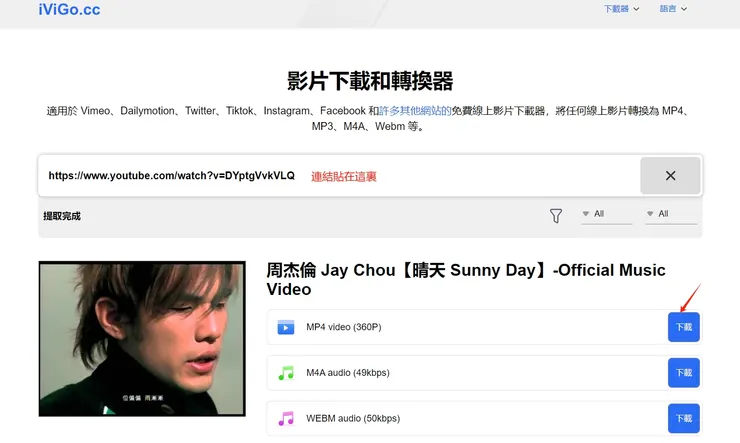Image resolution: width=740 pixels, height=443 pixels.
Task: Click the video title 周杰倫 Jay Chou text
Action: coord(466,279)
